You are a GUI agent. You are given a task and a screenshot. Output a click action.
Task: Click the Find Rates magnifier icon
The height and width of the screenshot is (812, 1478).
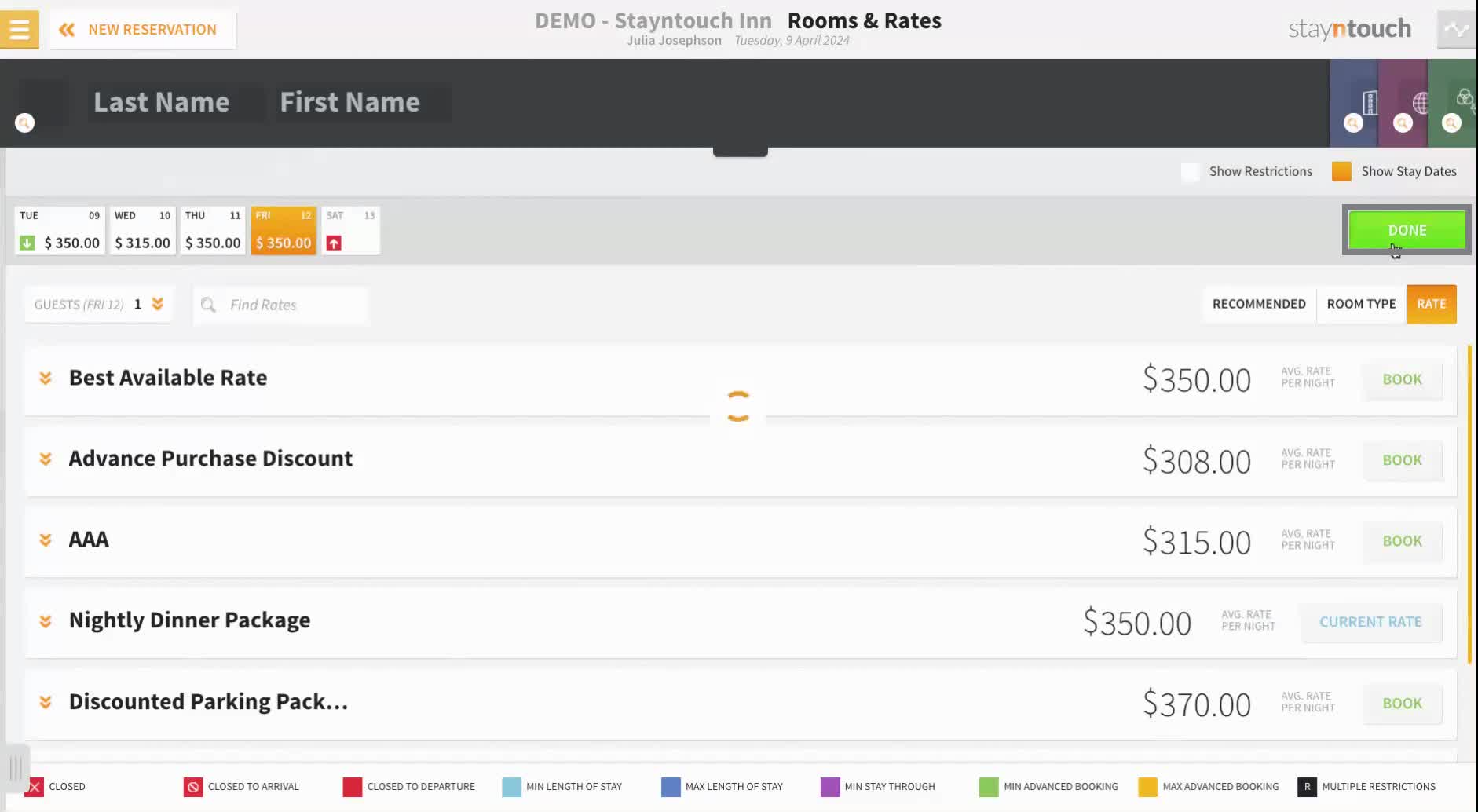click(208, 305)
